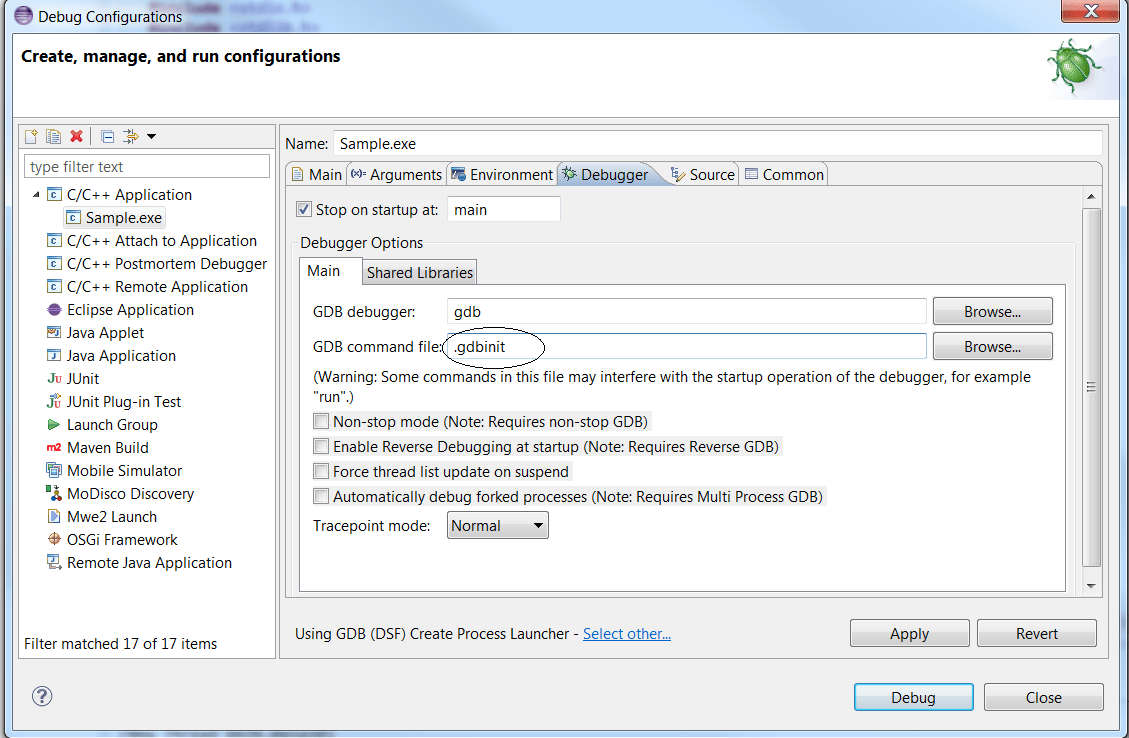Click the JUnit icon

point(54,379)
